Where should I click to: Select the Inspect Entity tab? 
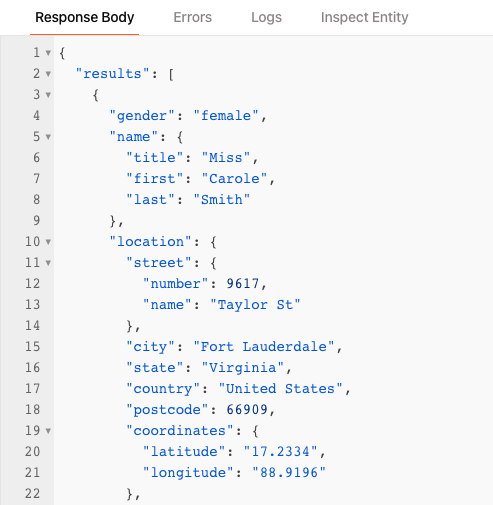point(364,17)
